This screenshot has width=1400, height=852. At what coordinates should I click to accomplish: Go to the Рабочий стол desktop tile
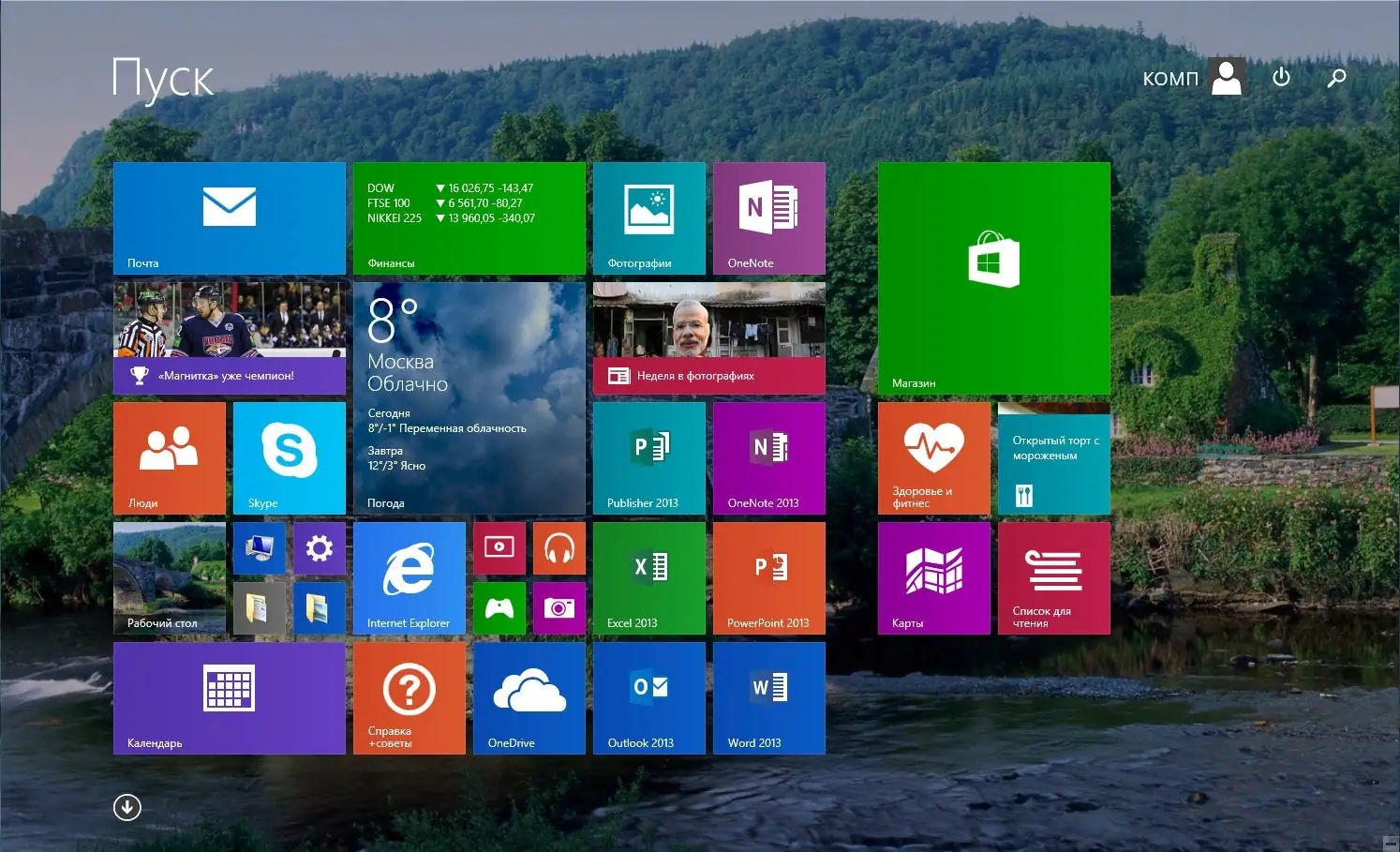(170, 578)
